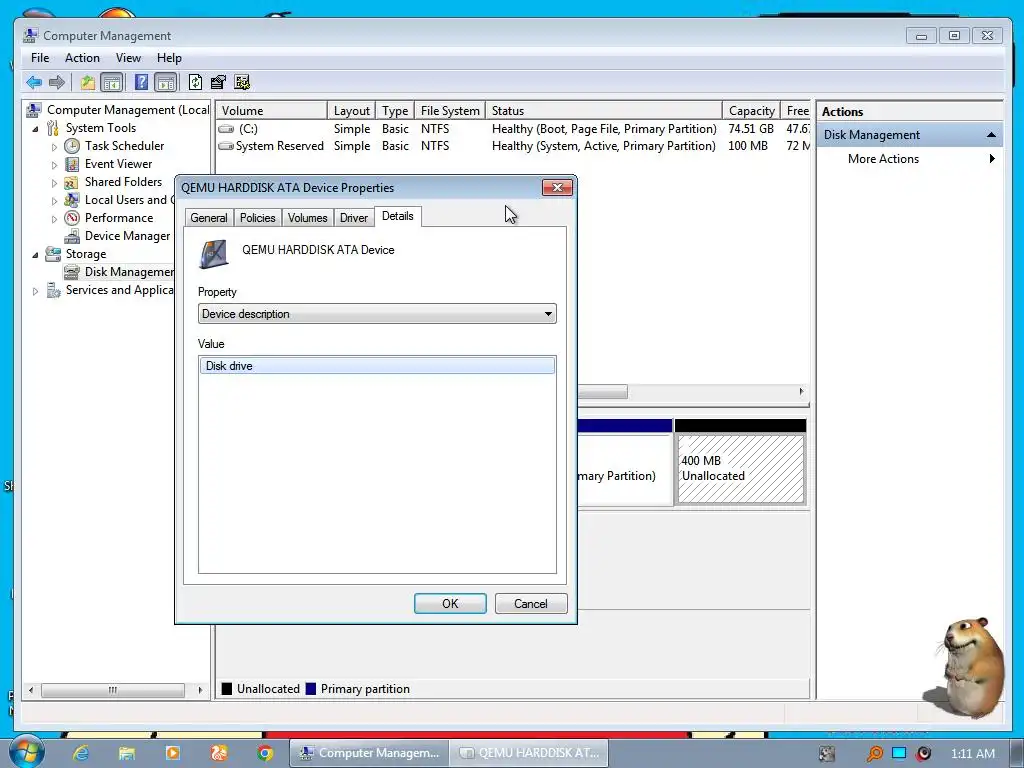Viewport: 1024px width, 768px height.
Task: Click the Back arrow toolbar icon
Action: [34, 82]
